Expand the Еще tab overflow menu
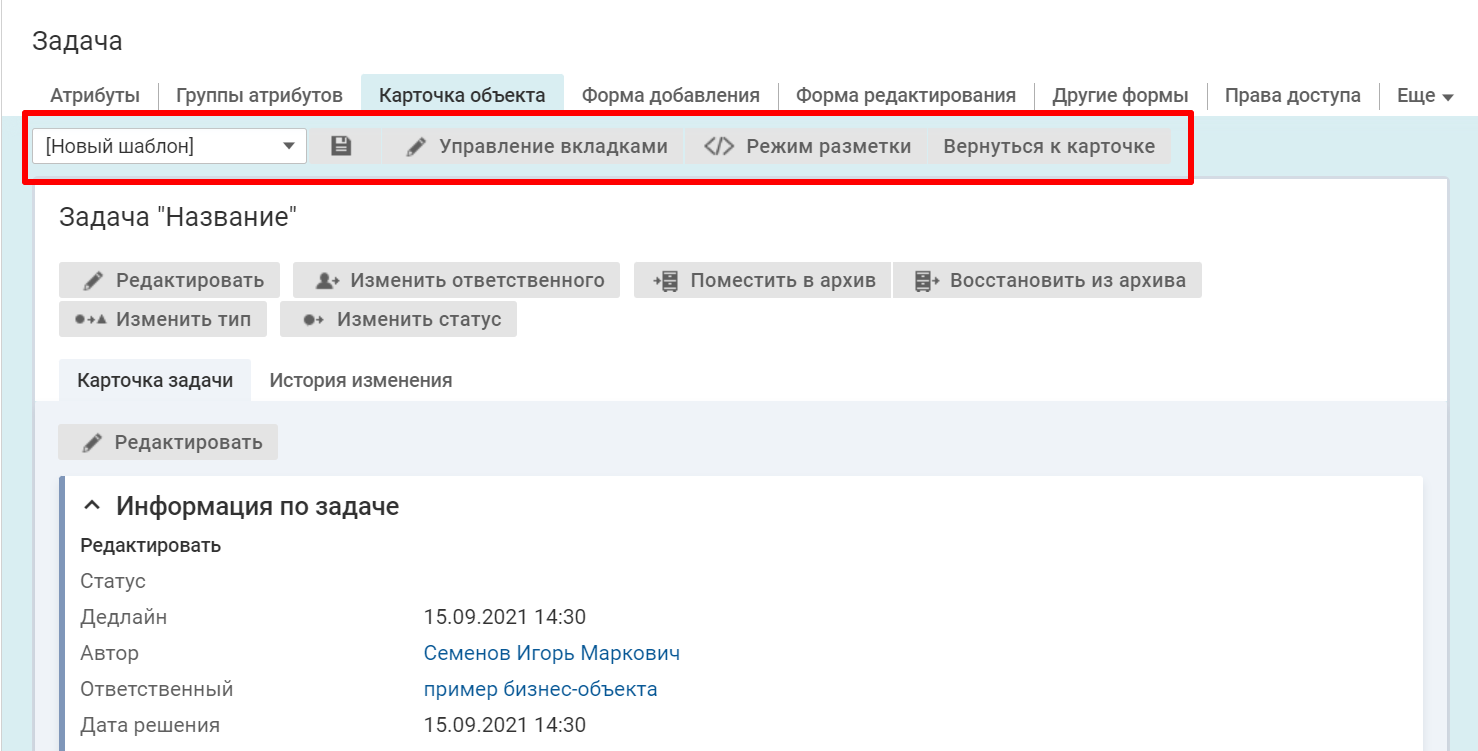1478x751 pixels. (1424, 96)
